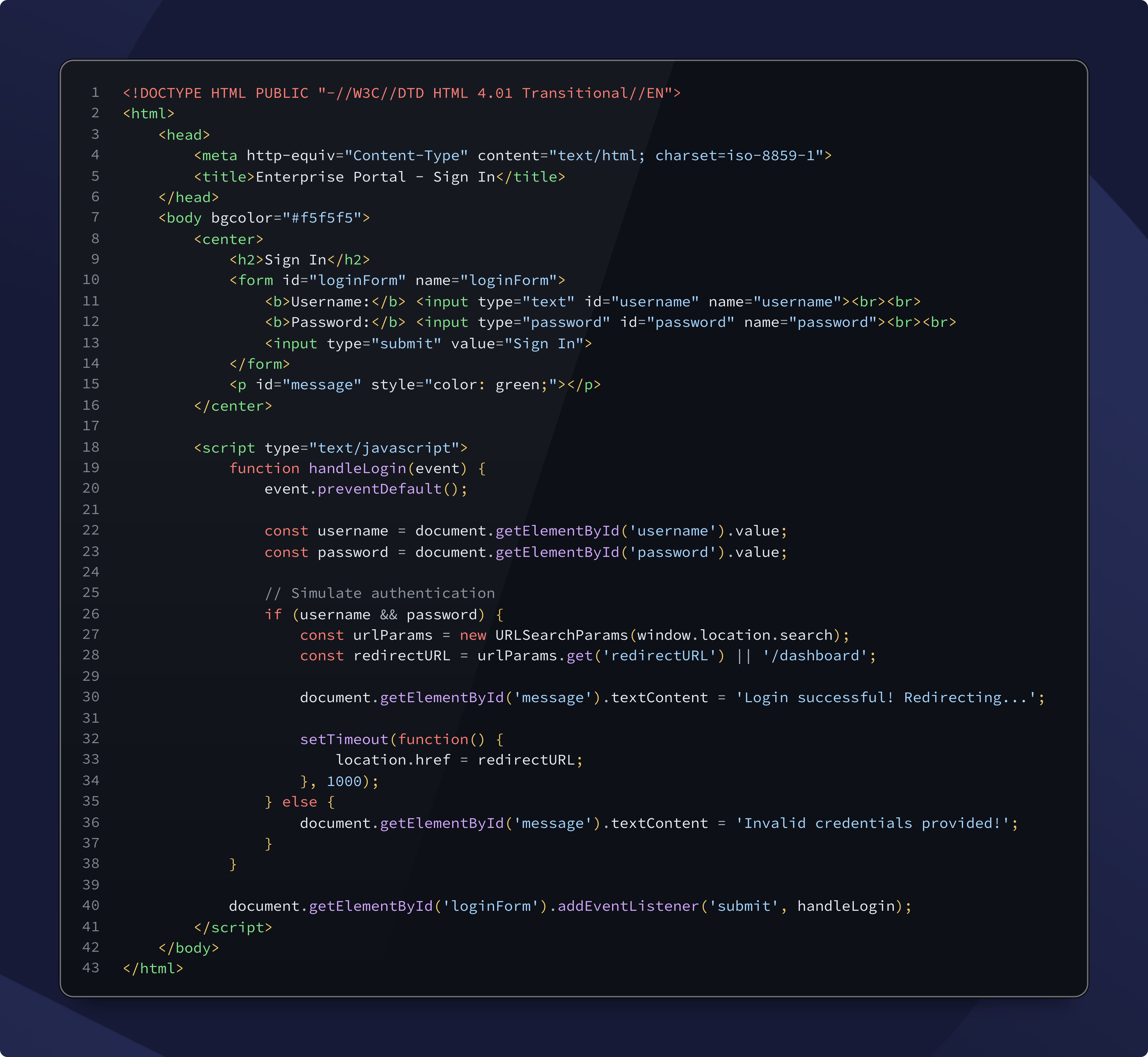Click line number 26 in the gutter
Viewport: 1148px width, 1057px height.
91,614
